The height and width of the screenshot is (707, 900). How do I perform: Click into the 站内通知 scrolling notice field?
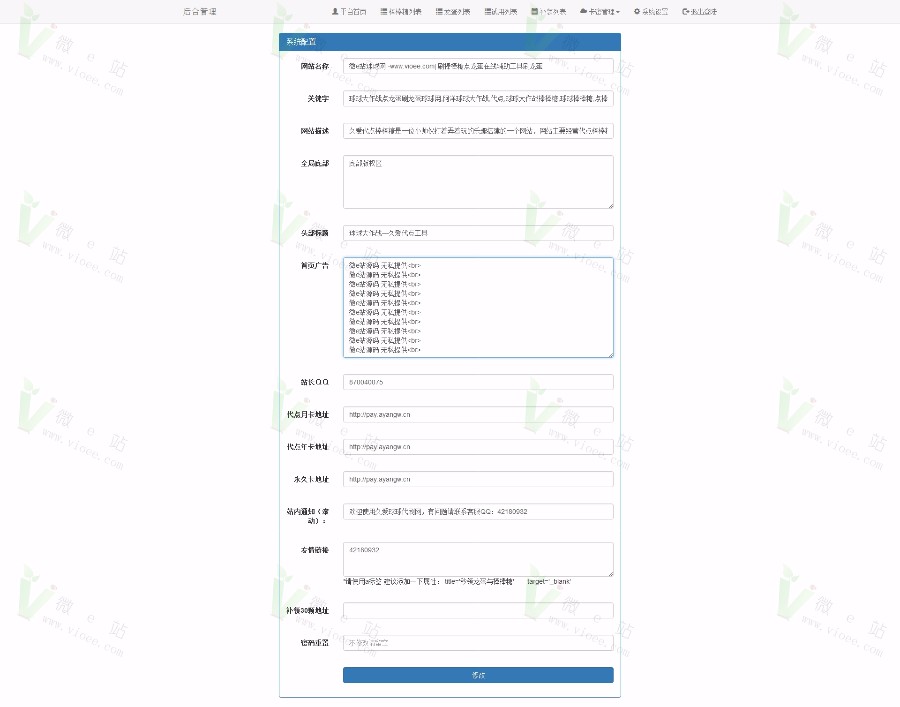[x=478, y=512]
